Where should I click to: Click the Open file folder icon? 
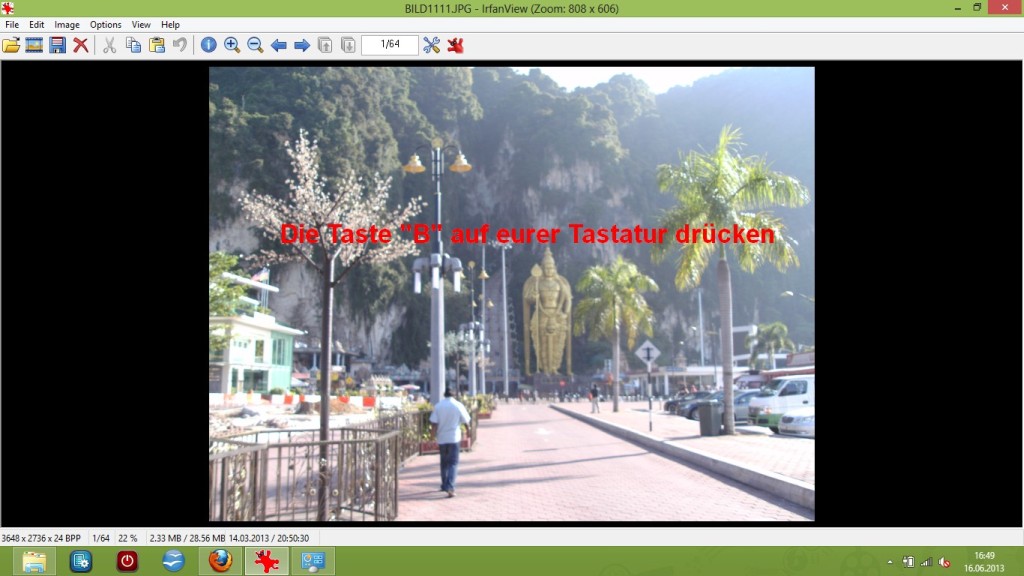(11, 45)
